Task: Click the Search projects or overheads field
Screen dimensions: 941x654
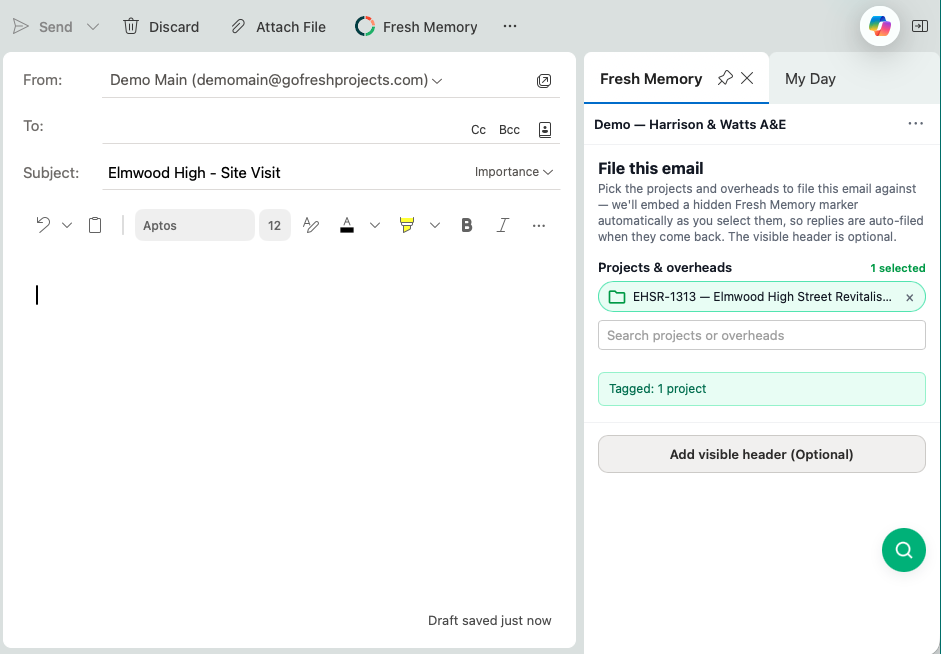Action: tap(762, 335)
